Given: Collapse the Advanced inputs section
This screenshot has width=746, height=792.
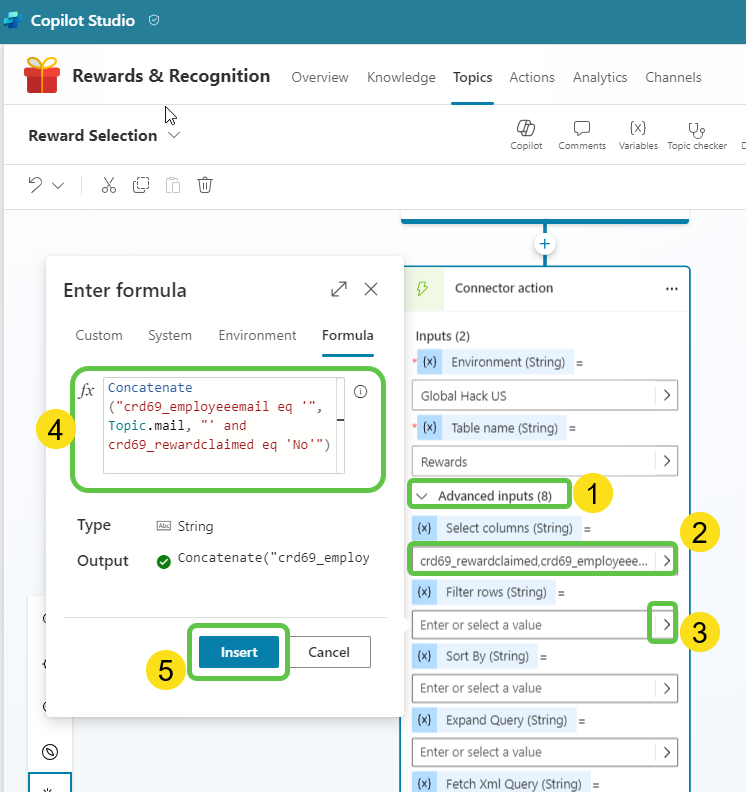Looking at the screenshot, I should pyautogui.click(x=422, y=495).
